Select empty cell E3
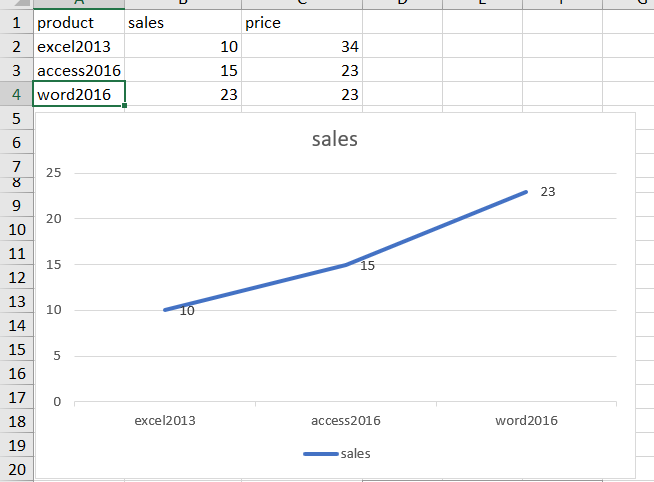The width and height of the screenshot is (654, 482). coord(482,70)
